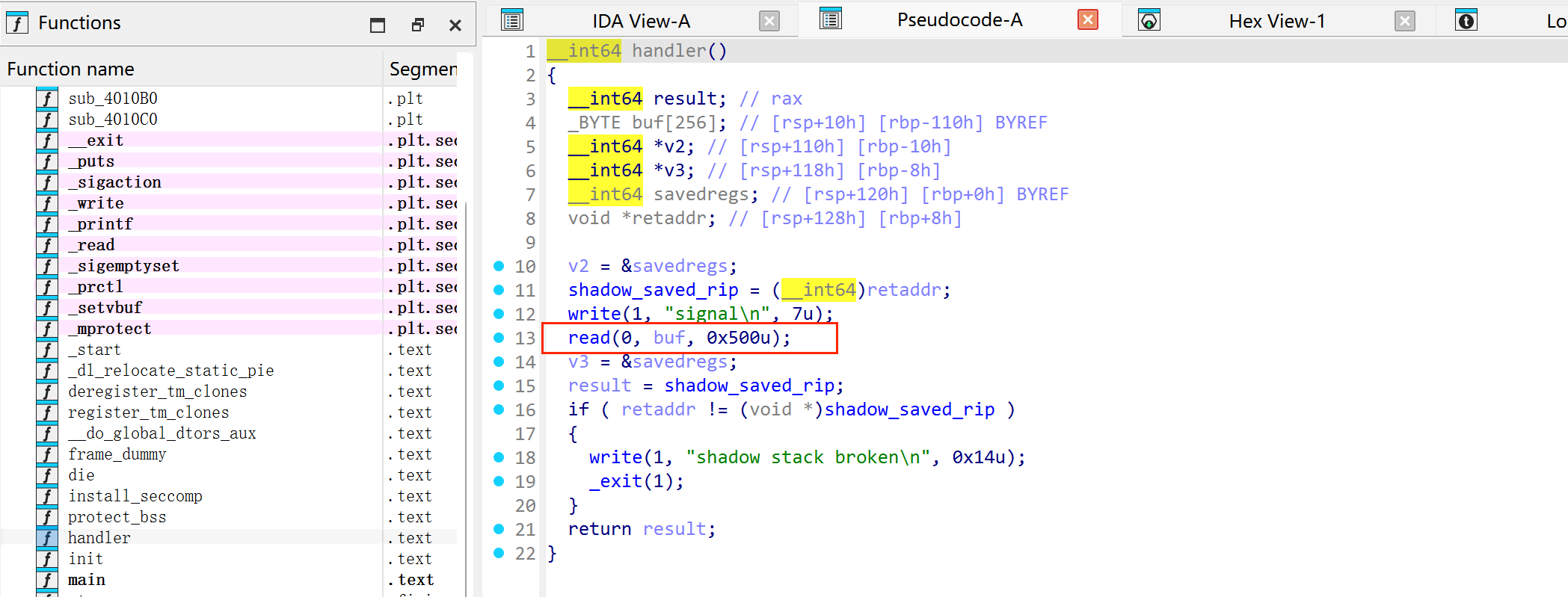Click the buf argument in read call
Screen dimensions: 1568x597
click(669, 338)
